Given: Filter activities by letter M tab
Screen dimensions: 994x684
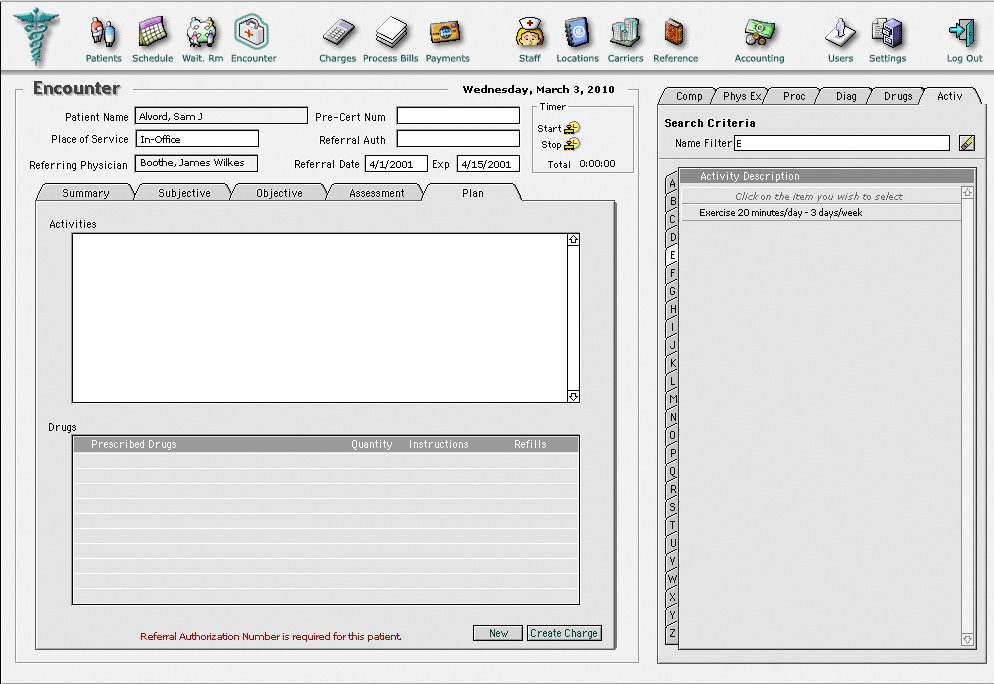Looking at the screenshot, I should coord(672,399).
